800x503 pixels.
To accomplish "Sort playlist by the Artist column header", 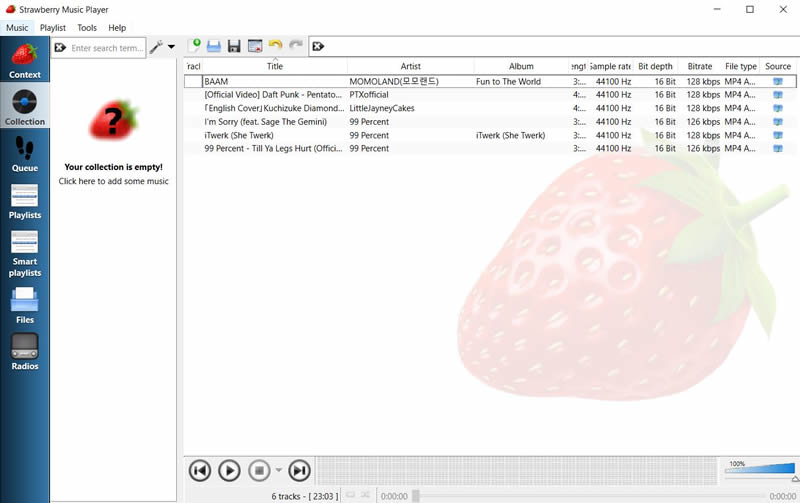I will click(410, 66).
